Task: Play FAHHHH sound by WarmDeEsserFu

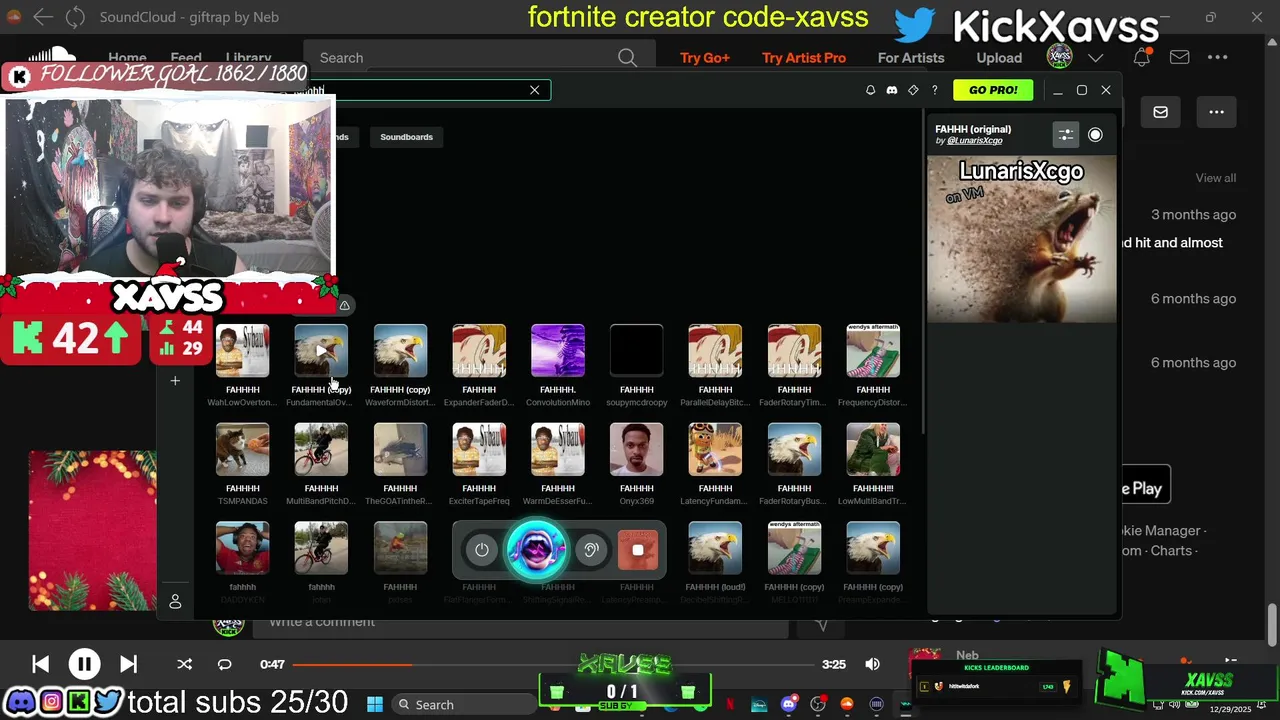Action: point(558,450)
